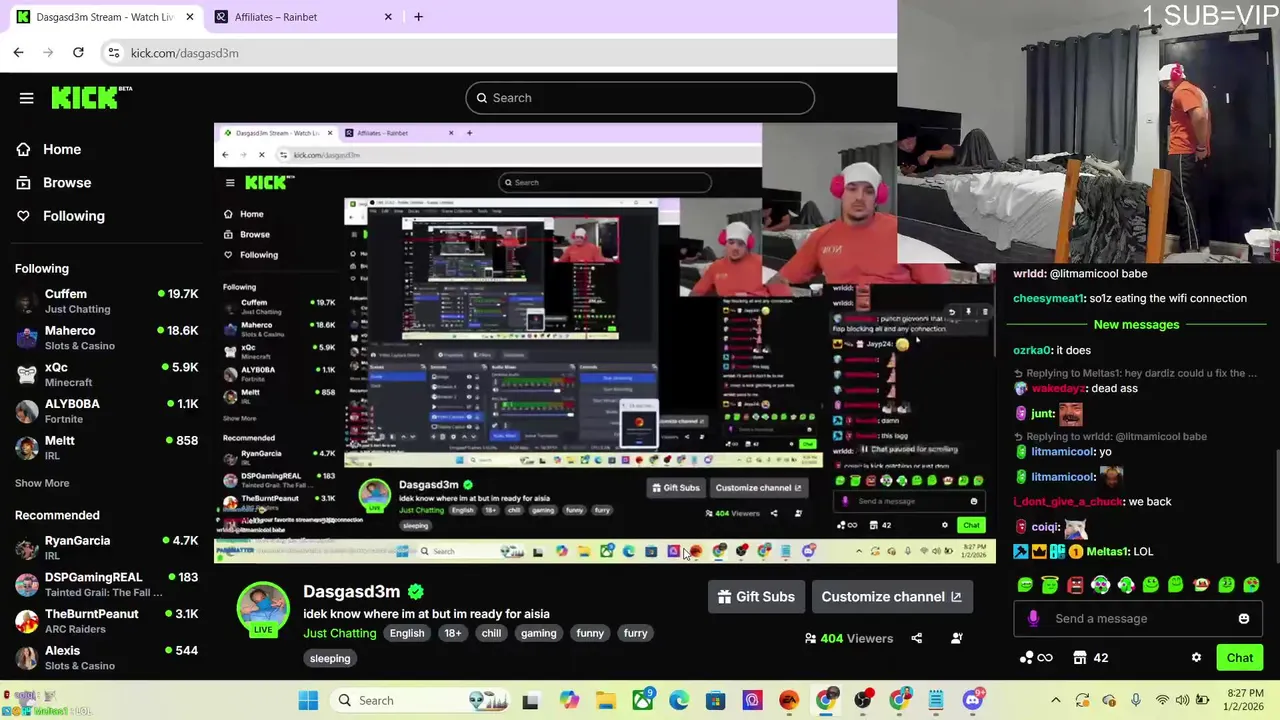The width and height of the screenshot is (1280, 720).
Task: Open the Maherco channel in Following list
Action: (105, 338)
